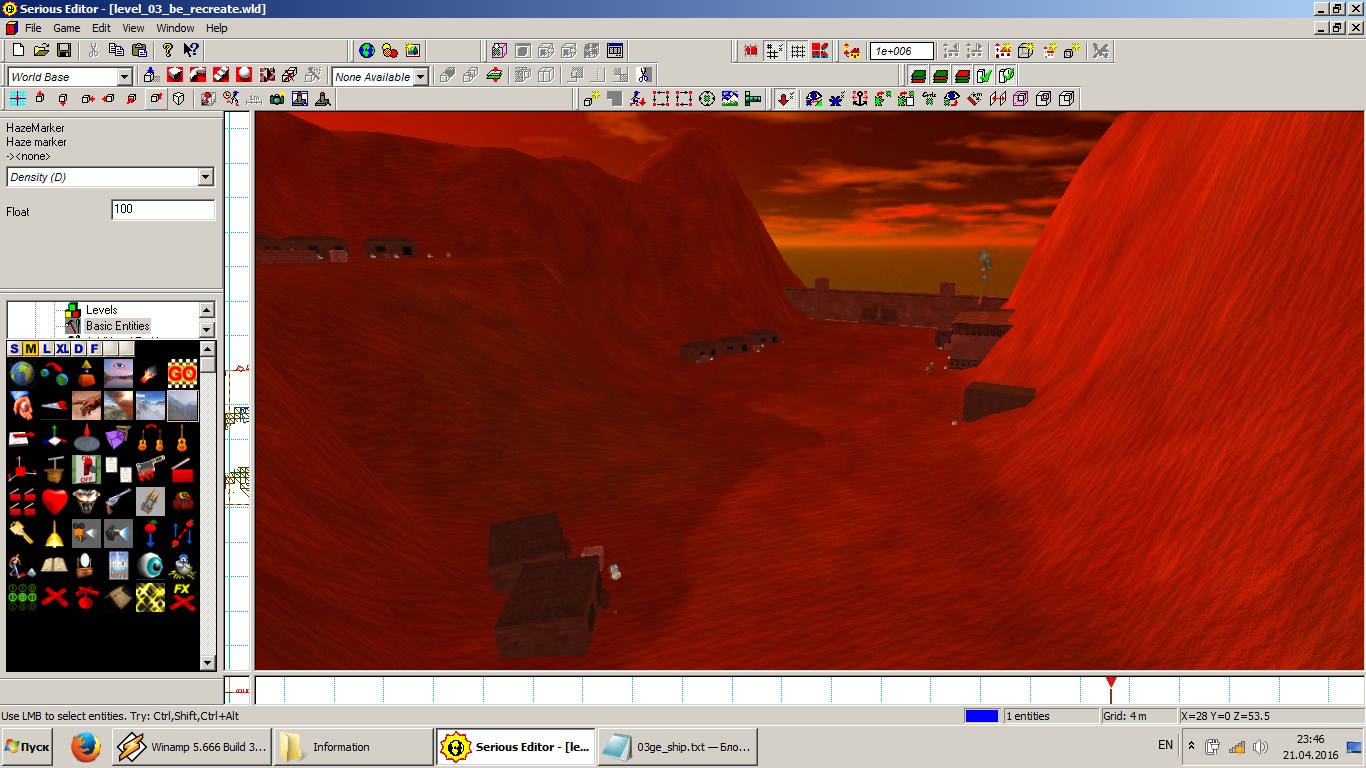Screen dimensions: 1366x768
Task: Select the earth globe entity thumbnail
Action: click(x=22, y=374)
